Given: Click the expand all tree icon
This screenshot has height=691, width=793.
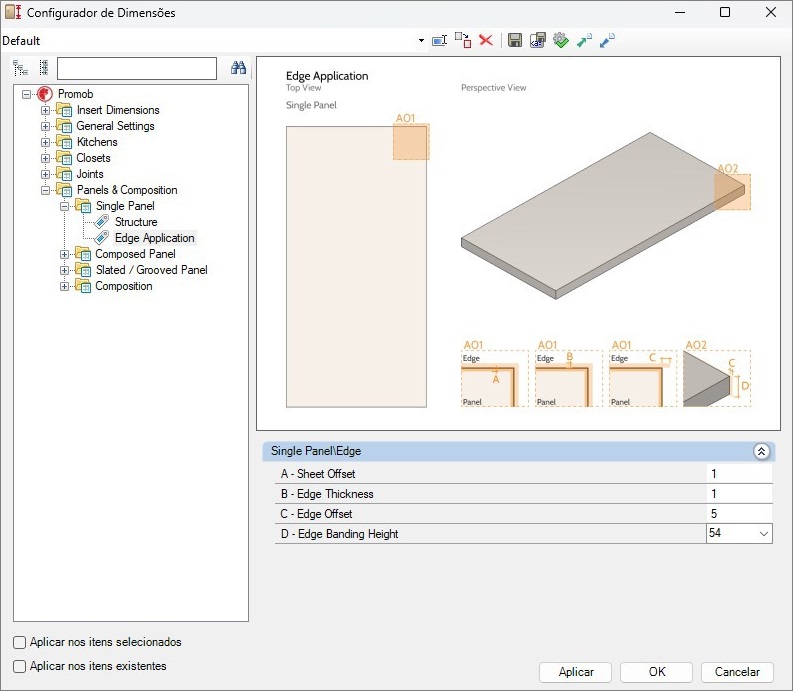Looking at the screenshot, I should click(x=21, y=68).
